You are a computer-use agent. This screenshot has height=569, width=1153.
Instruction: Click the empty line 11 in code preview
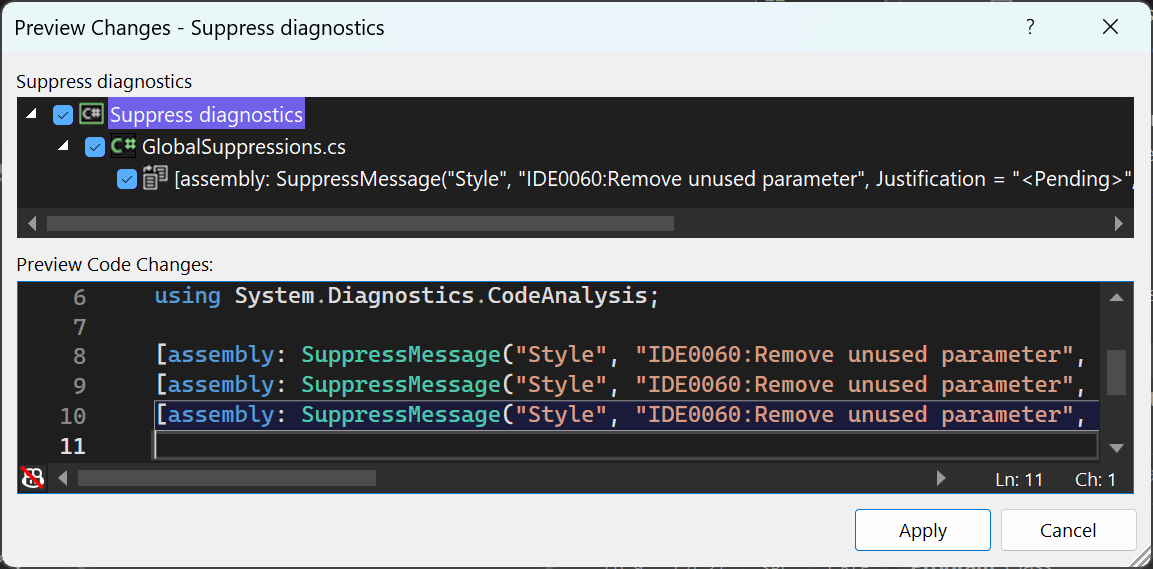600,446
